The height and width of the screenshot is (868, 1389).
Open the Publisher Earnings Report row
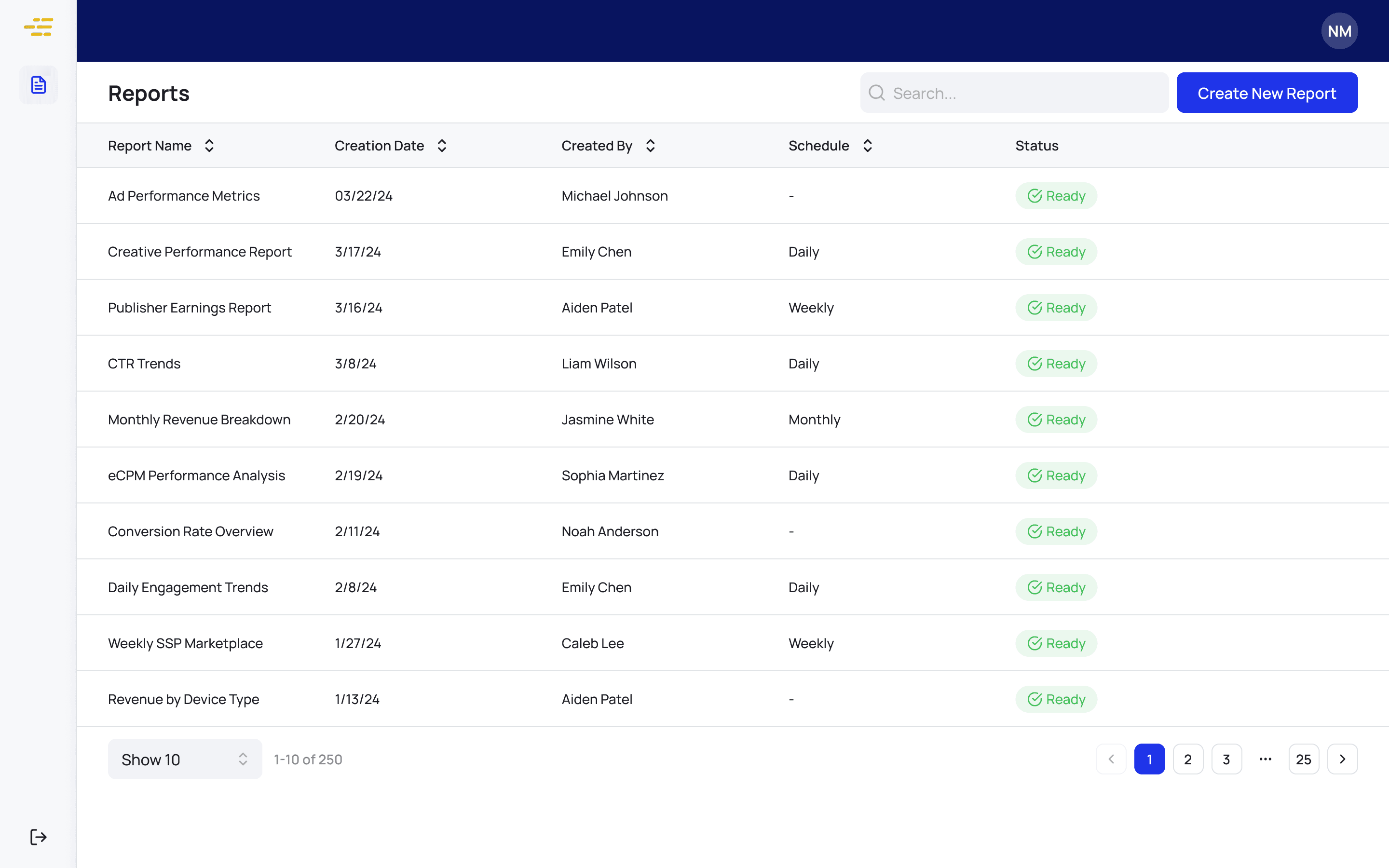(x=733, y=308)
